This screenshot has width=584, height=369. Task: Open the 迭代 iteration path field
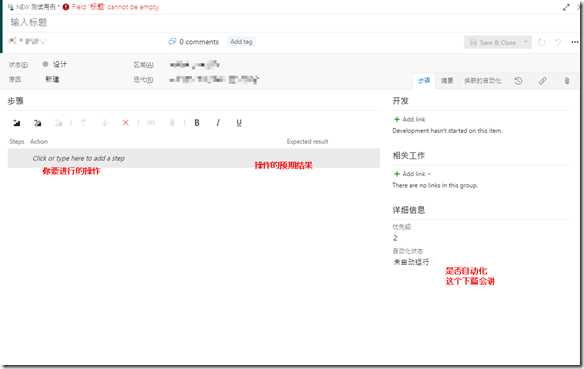click(214, 79)
